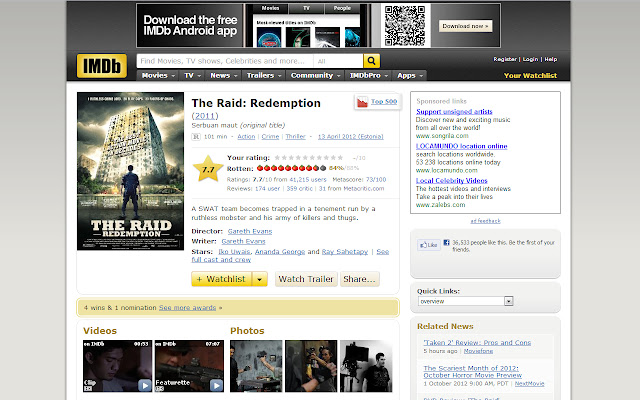Open the Trailers menu
This screenshot has height=400, width=640.
(264, 76)
